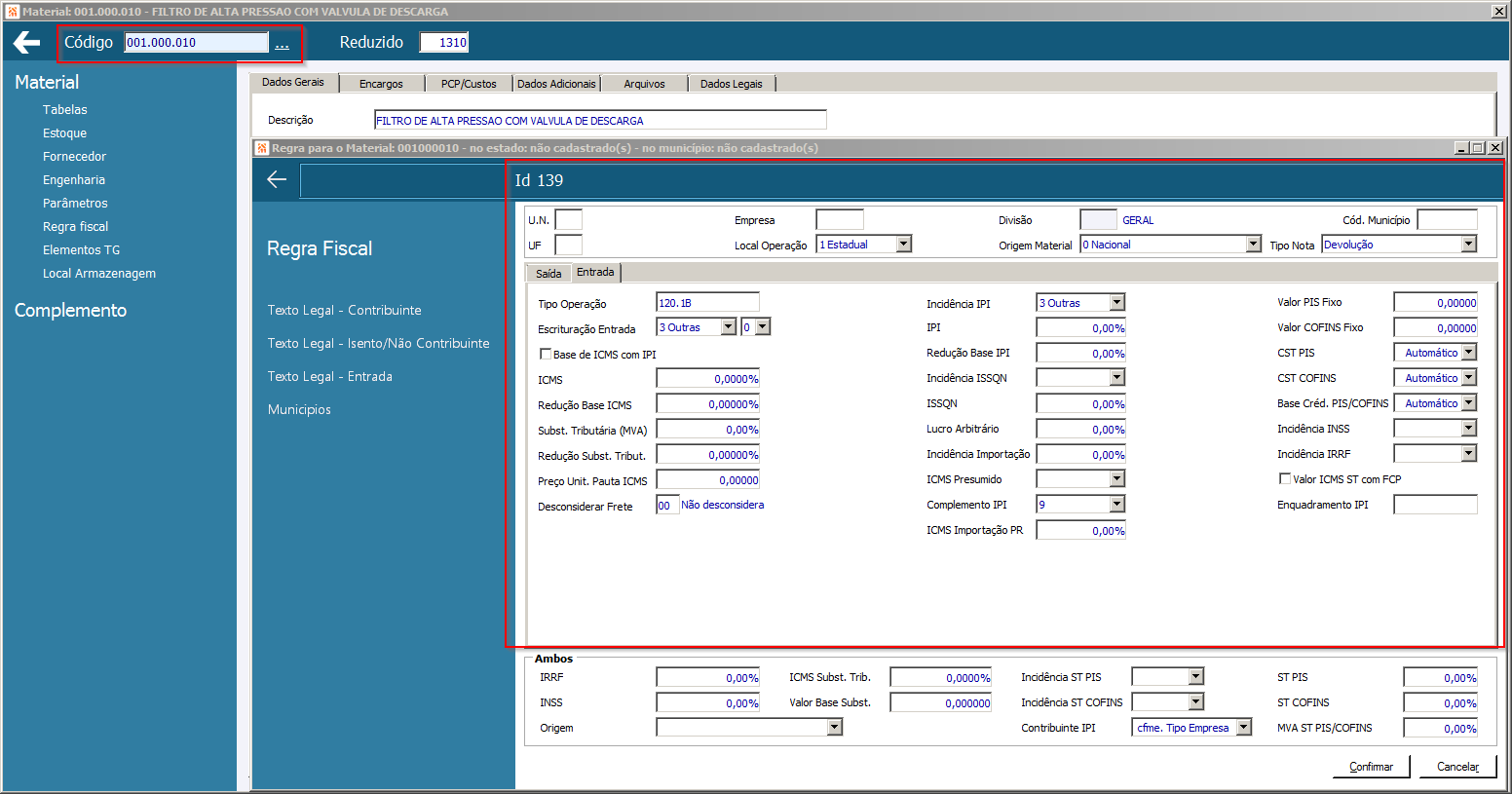Image resolution: width=1512 pixels, height=794 pixels.
Task: Enable Base de ICMS com IPI checkbox
Action: coord(546,354)
